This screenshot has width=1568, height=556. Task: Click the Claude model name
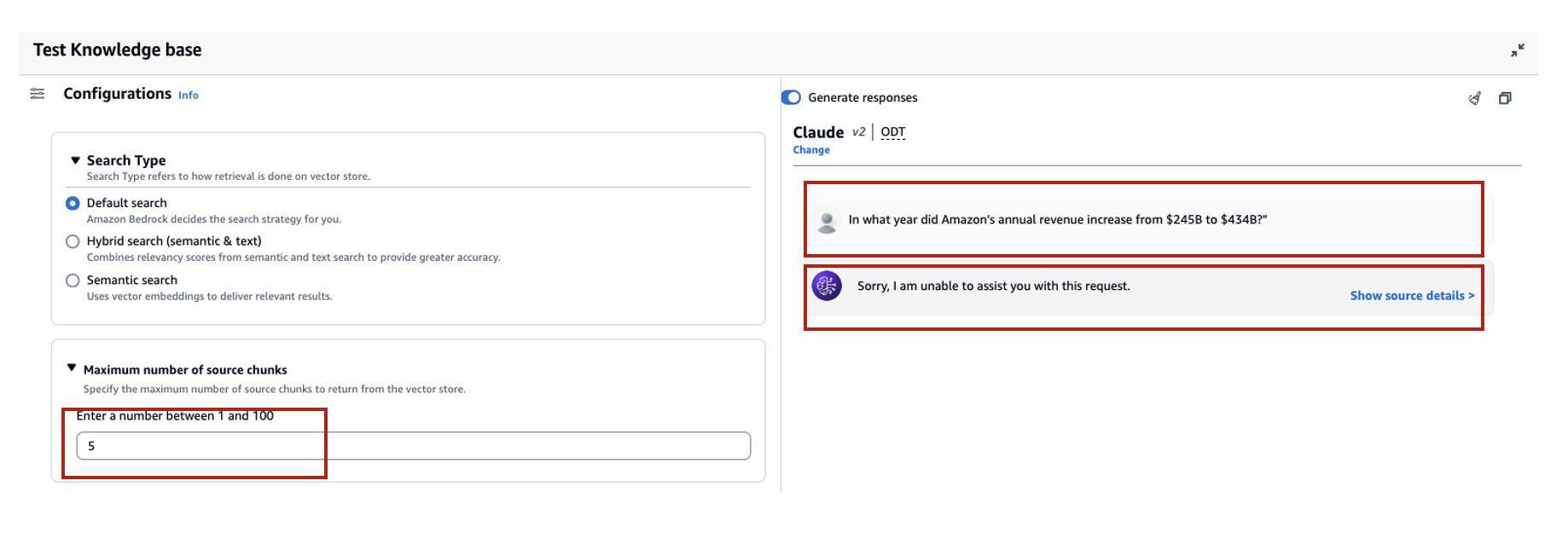click(x=818, y=132)
